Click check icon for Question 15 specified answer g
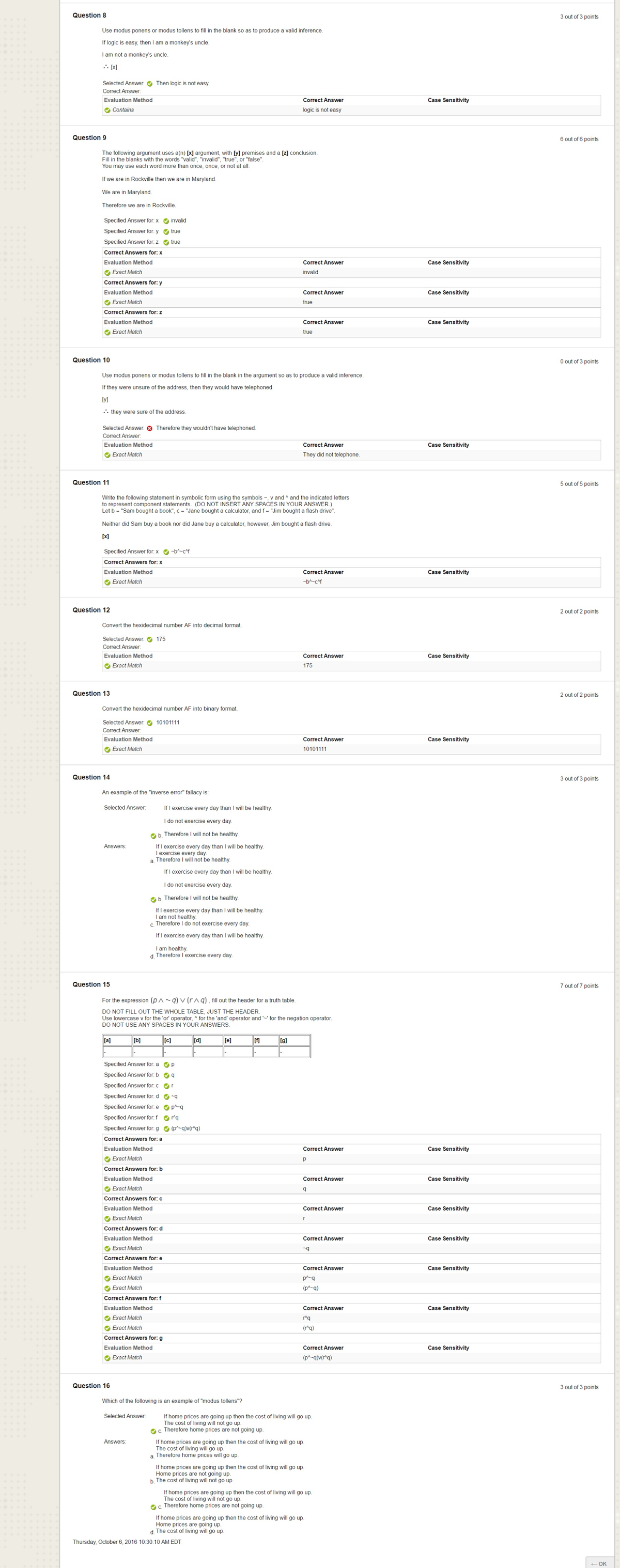 (x=166, y=1128)
